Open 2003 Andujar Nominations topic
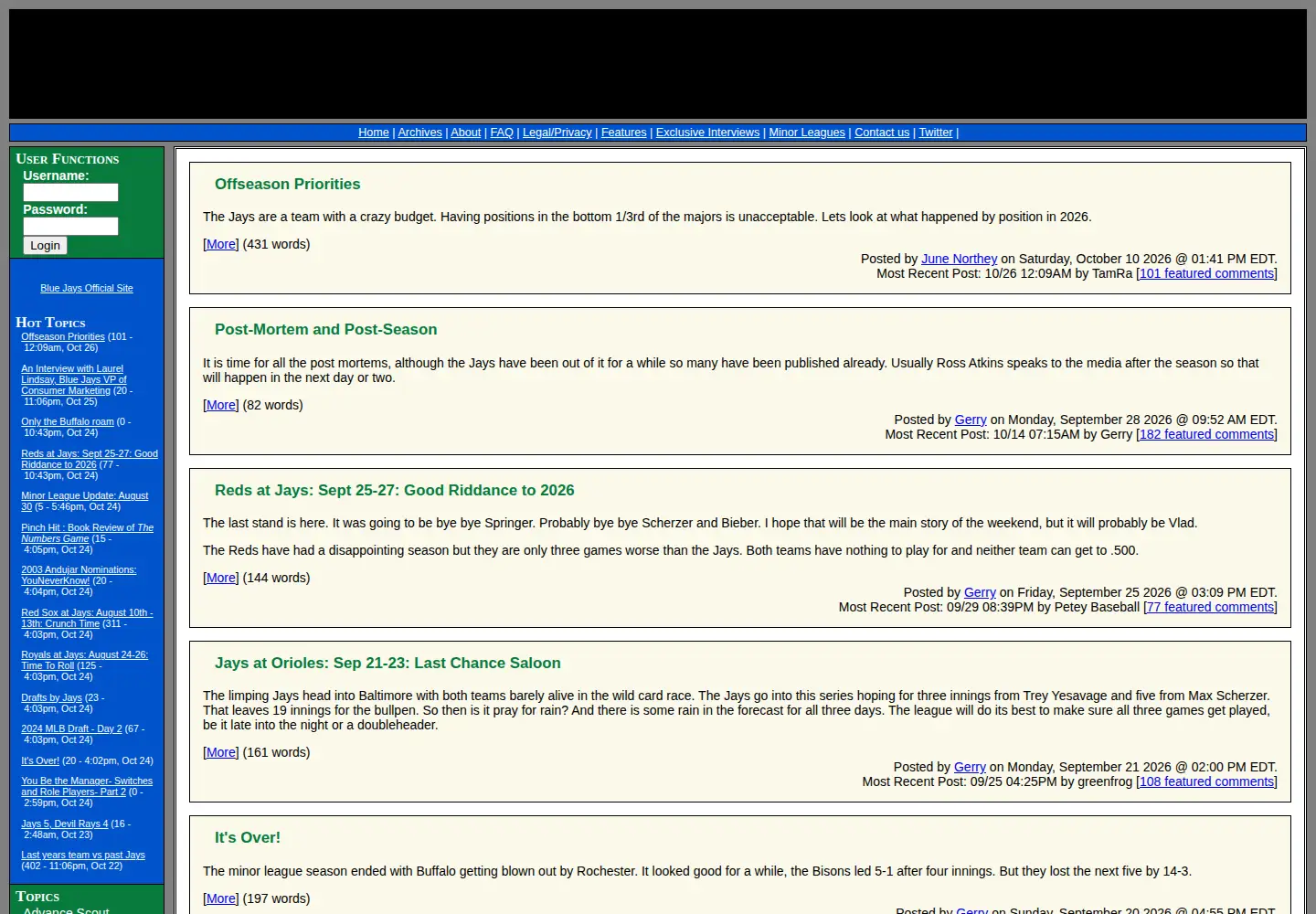This screenshot has width=1316, height=914. point(79,575)
